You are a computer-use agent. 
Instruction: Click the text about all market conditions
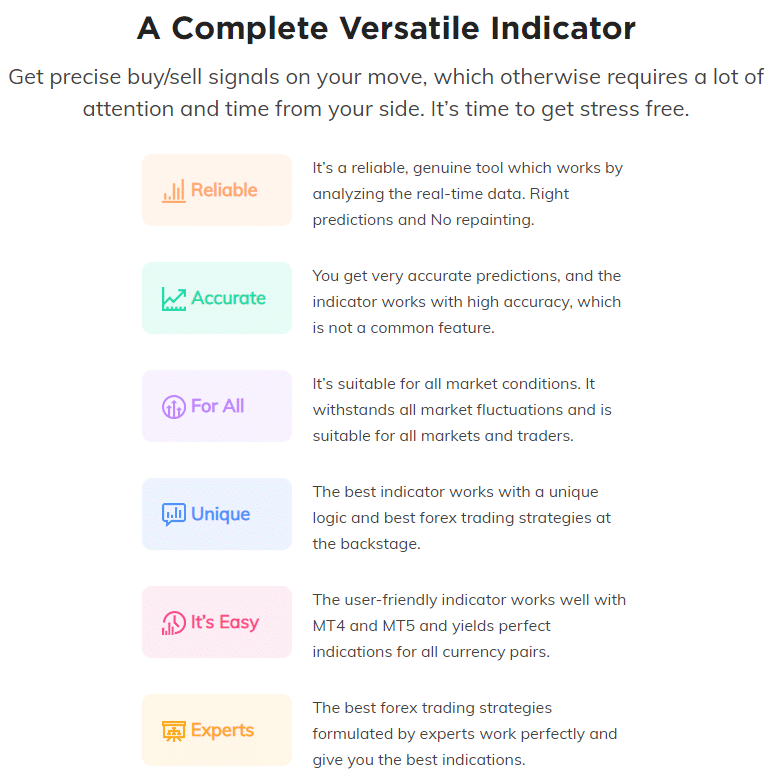pos(462,410)
